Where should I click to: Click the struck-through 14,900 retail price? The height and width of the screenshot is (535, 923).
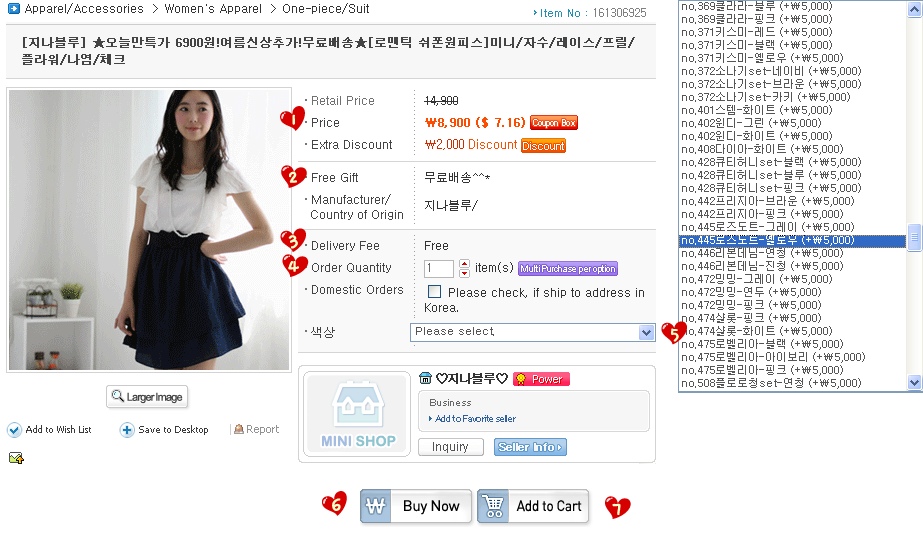click(441, 101)
